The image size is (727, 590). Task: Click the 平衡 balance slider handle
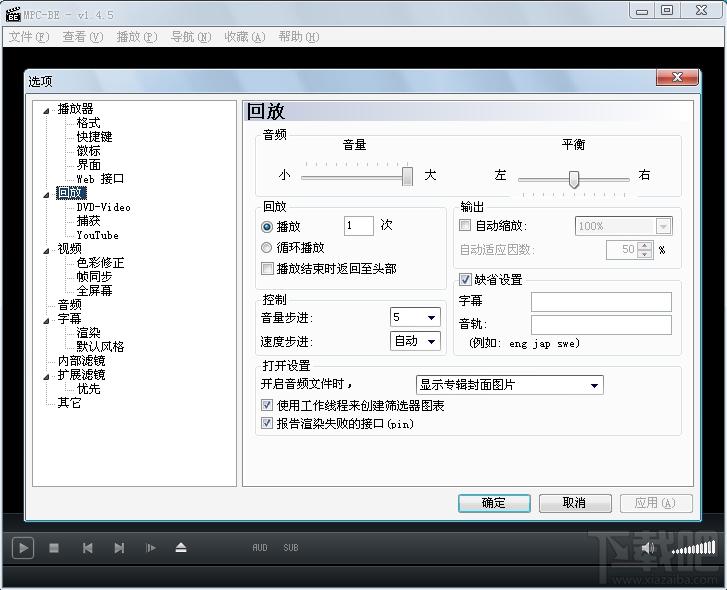[x=574, y=179]
